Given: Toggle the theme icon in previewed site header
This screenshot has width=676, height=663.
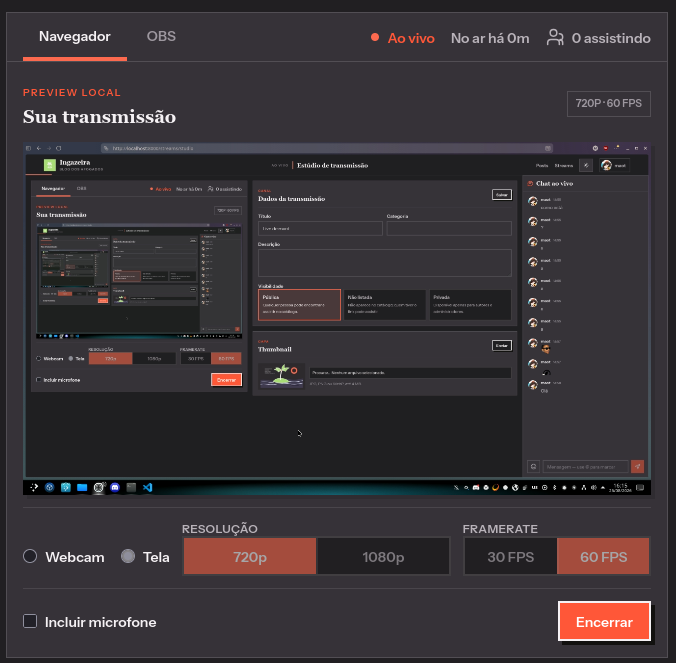Looking at the screenshot, I should pyautogui.click(x=586, y=166).
